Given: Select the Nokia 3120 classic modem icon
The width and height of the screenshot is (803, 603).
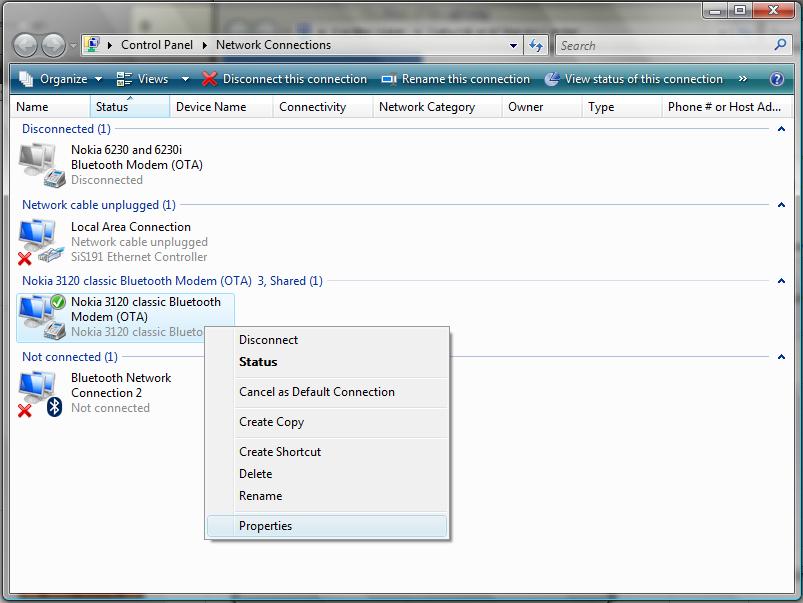Looking at the screenshot, I should [42, 317].
